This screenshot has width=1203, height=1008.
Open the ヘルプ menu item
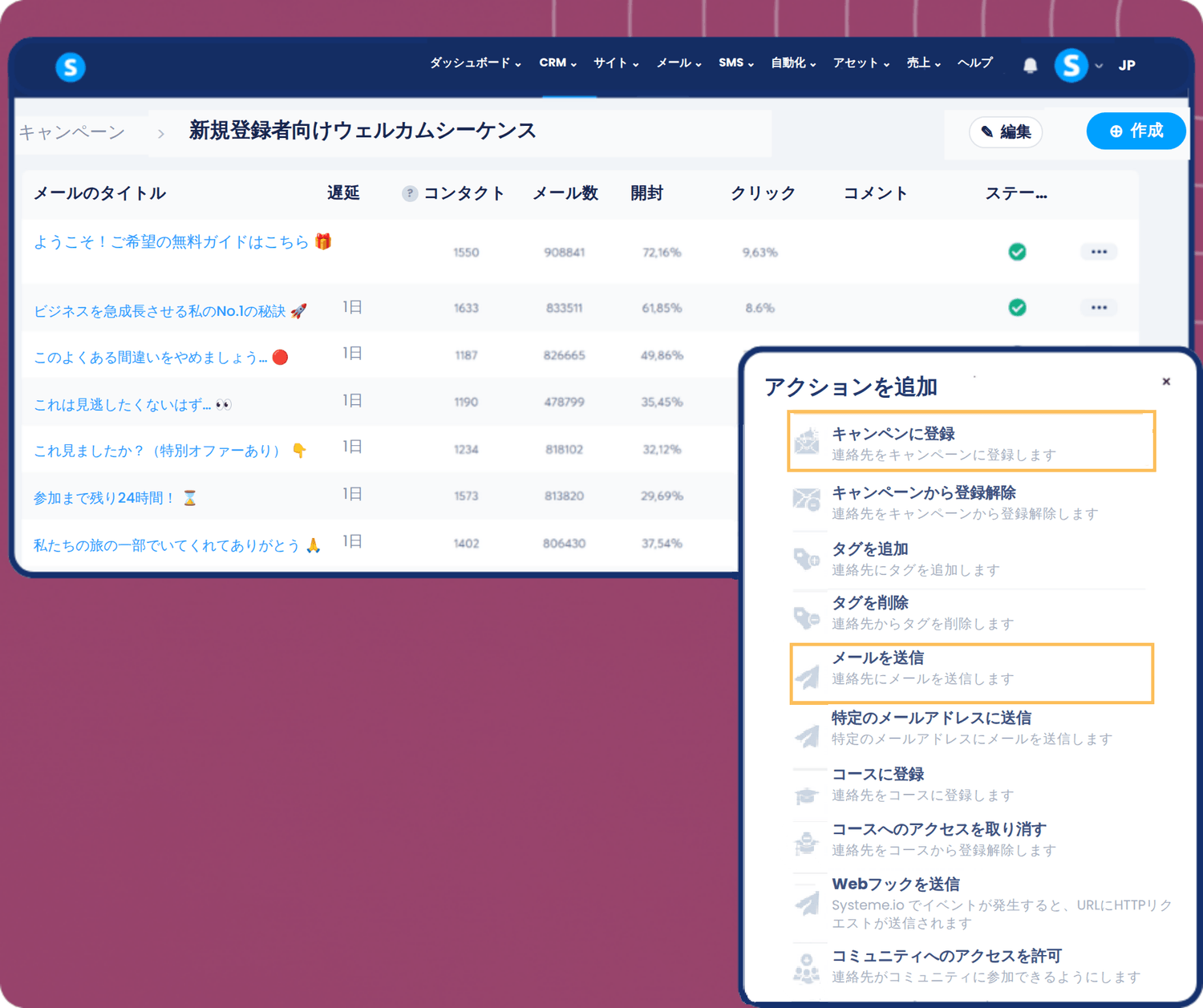[975, 63]
